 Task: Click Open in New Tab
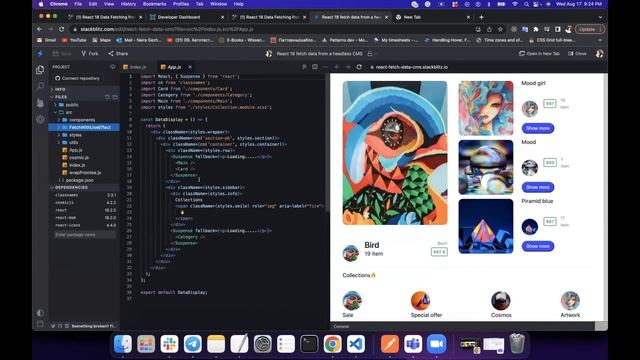click(x=539, y=53)
